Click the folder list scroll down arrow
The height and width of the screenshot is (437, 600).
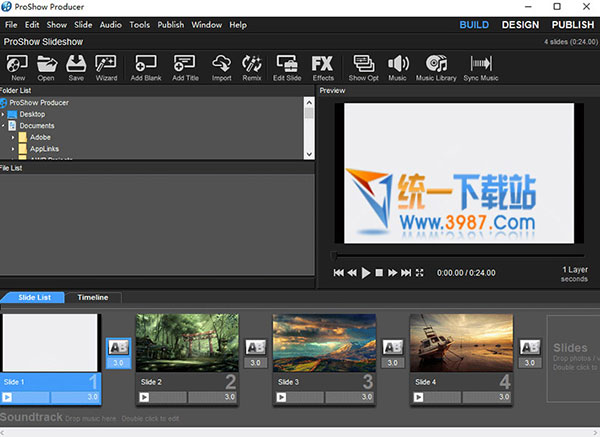pyautogui.click(x=309, y=154)
